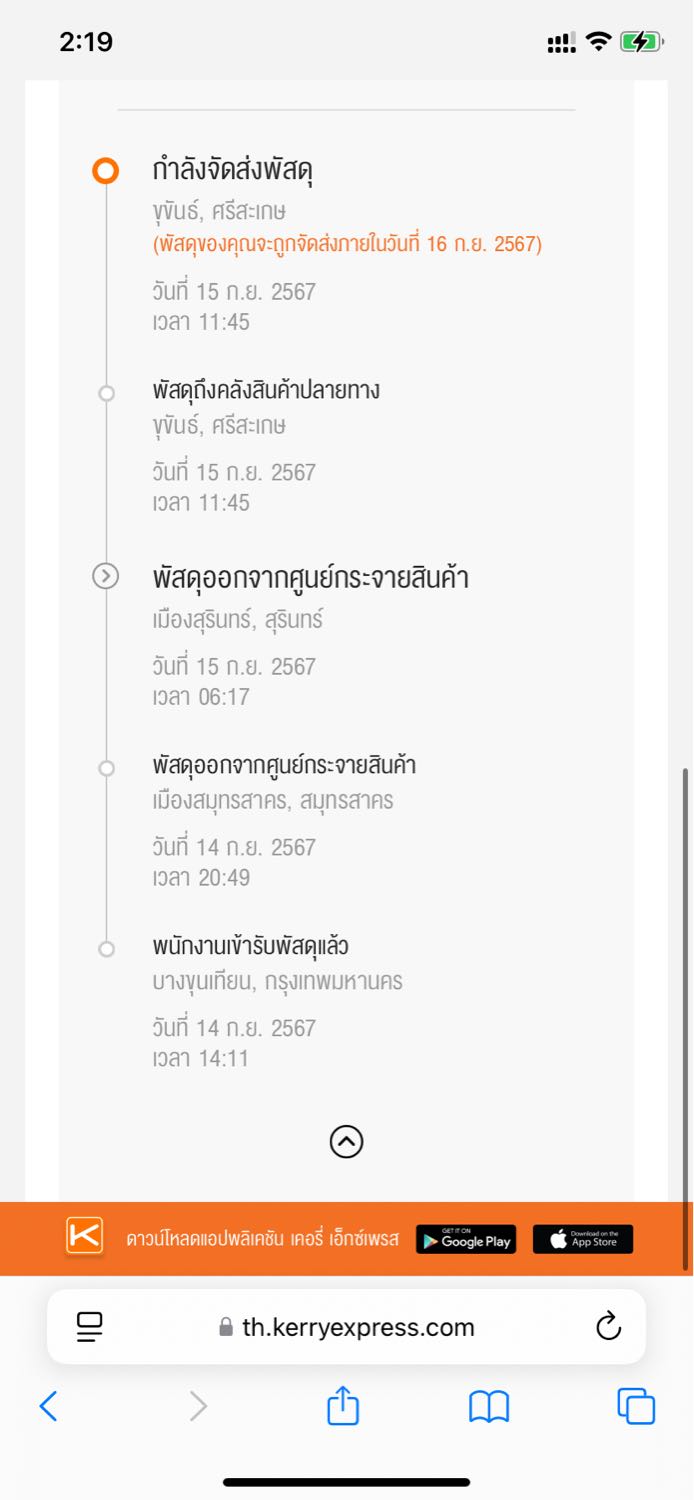Tap the orange 16 ก.ย. 2567 delivery notice
Viewport: 694px width, 1500px height.
(347, 244)
